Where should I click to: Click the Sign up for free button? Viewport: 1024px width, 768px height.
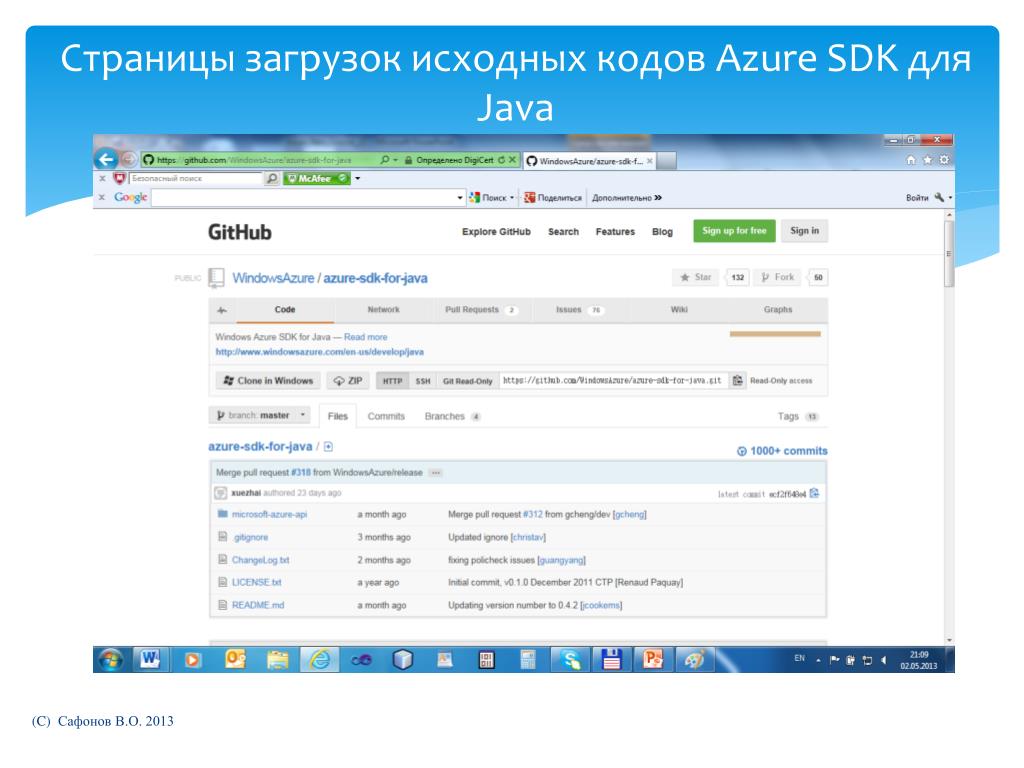[x=734, y=231]
